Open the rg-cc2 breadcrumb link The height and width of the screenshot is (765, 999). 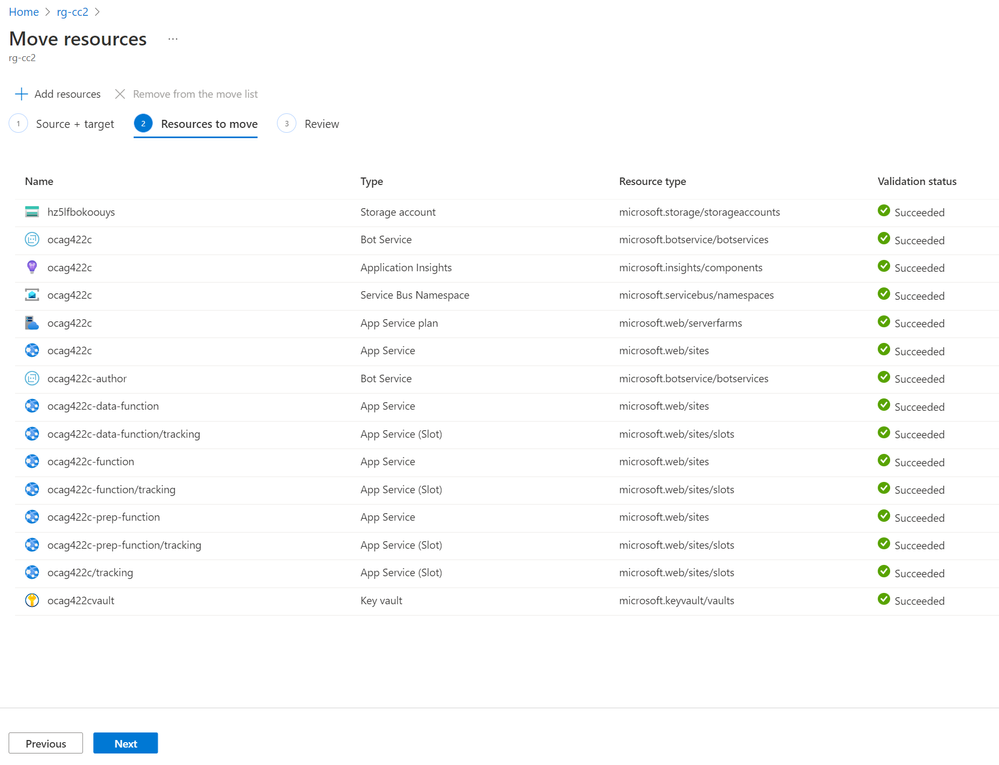(73, 12)
